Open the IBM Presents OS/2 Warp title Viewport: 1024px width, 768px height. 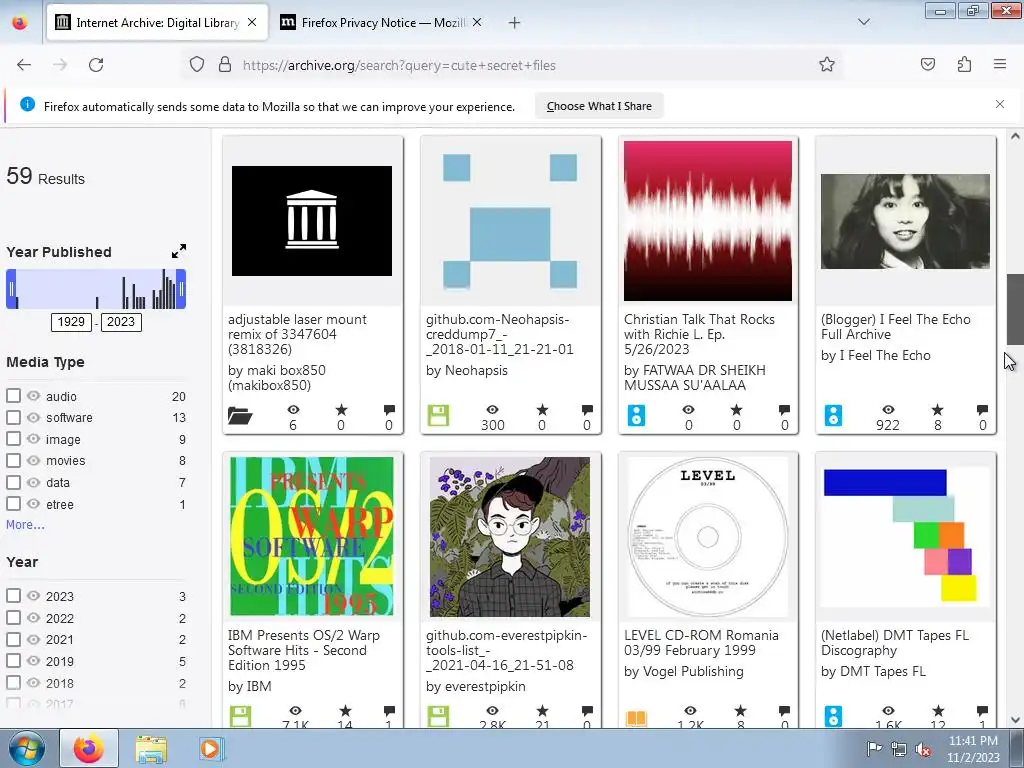pos(304,650)
